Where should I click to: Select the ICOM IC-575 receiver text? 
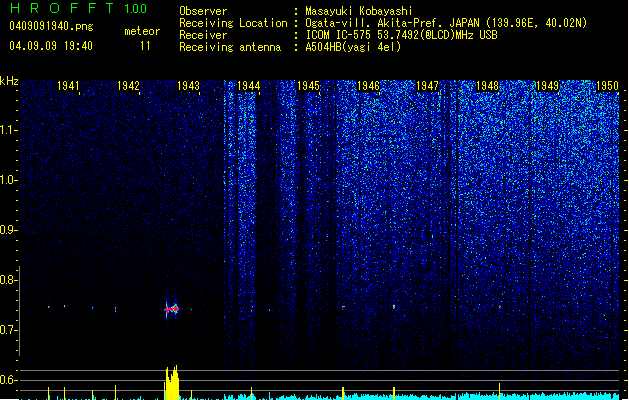click(401, 35)
